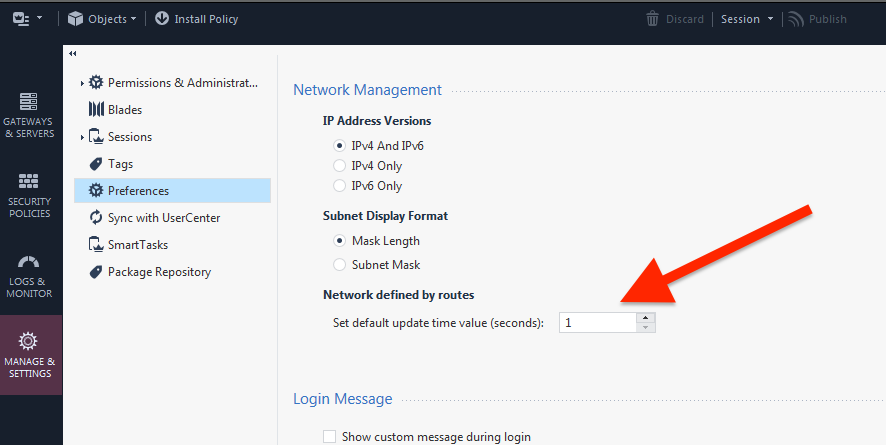886x445 pixels.
Task: Open the main menu dropdown arrow
Action: click(39, 18)
